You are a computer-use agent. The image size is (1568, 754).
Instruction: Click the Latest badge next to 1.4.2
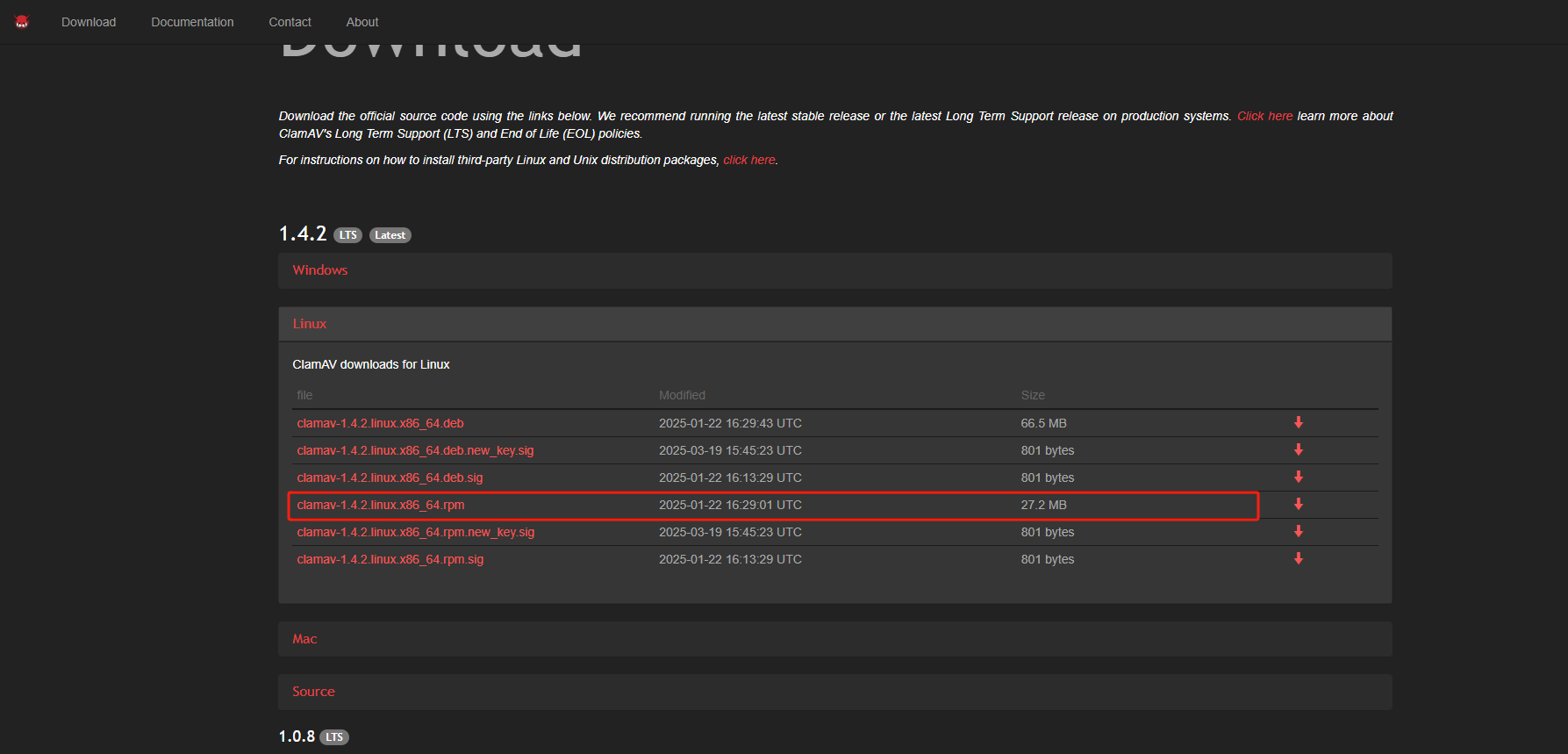(390, 235)
